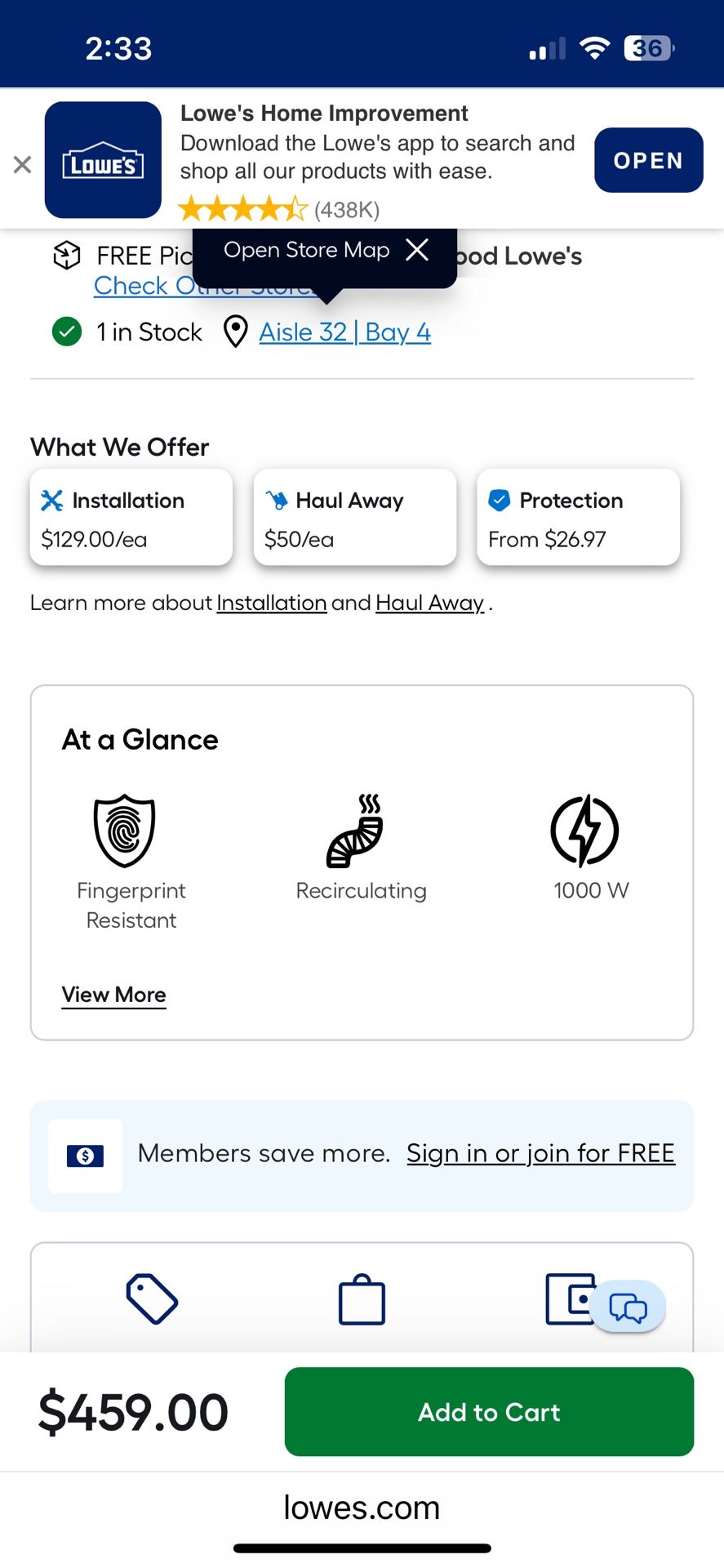Select the Installation $129.00/ea offer card
Viewport: 724px width, 1568px height.
pyautogui.click(x=131, y=518)
